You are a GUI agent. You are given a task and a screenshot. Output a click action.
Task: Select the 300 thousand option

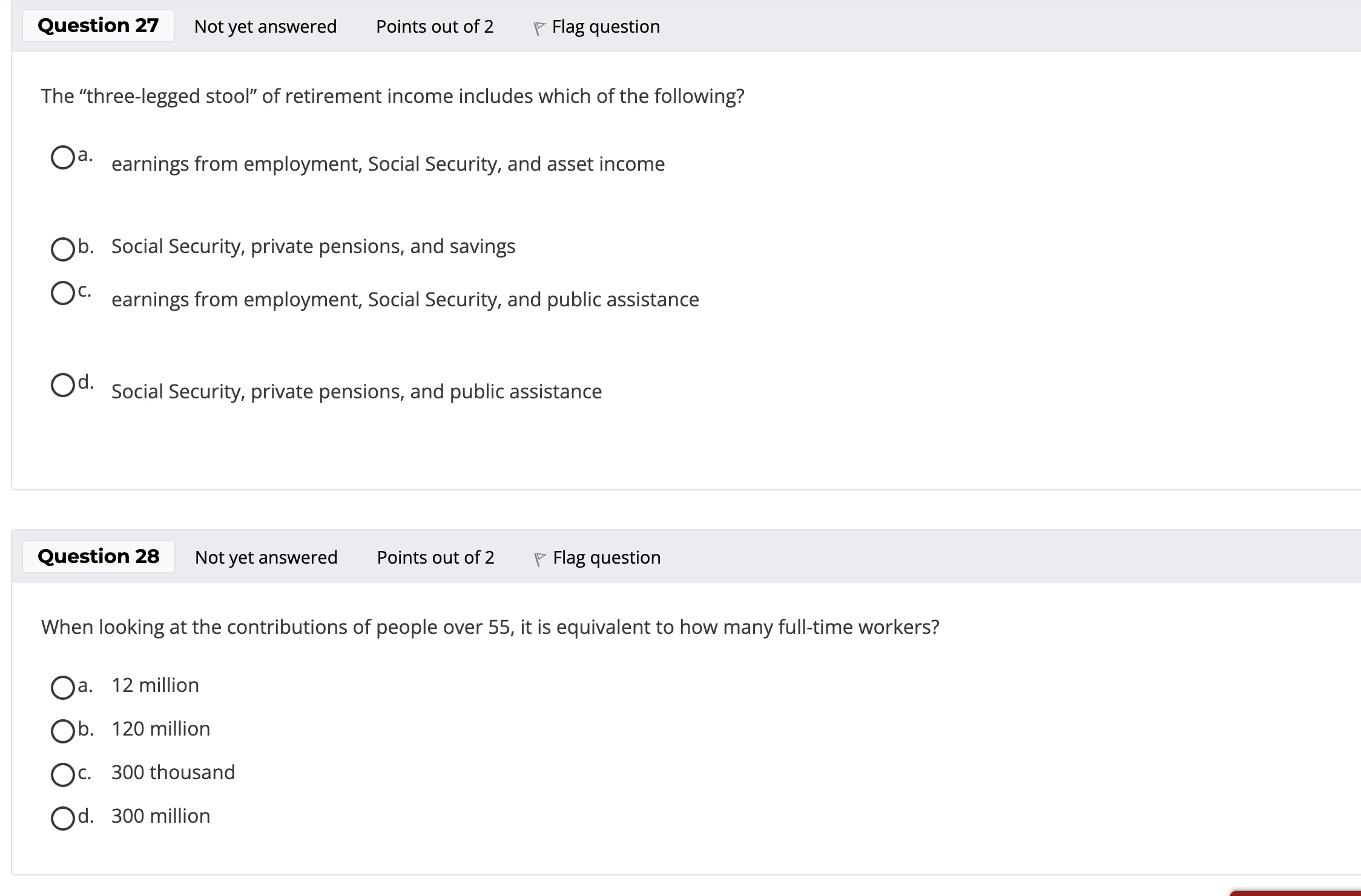coord(63,775)
